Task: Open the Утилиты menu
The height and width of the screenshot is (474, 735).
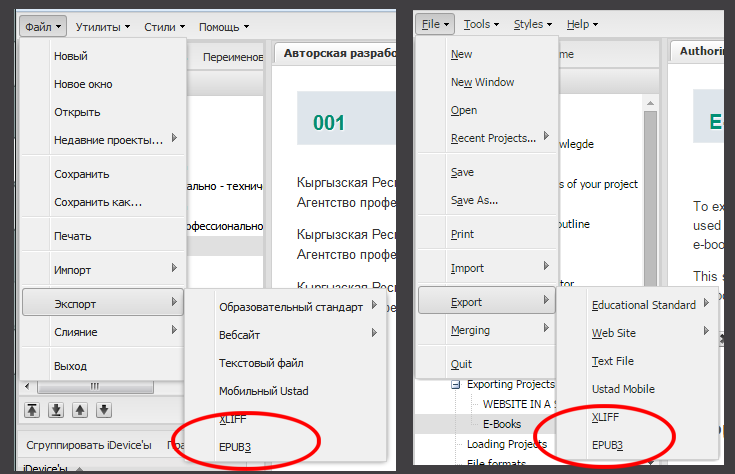Action: pyautogui.click(x=103, y=27)
